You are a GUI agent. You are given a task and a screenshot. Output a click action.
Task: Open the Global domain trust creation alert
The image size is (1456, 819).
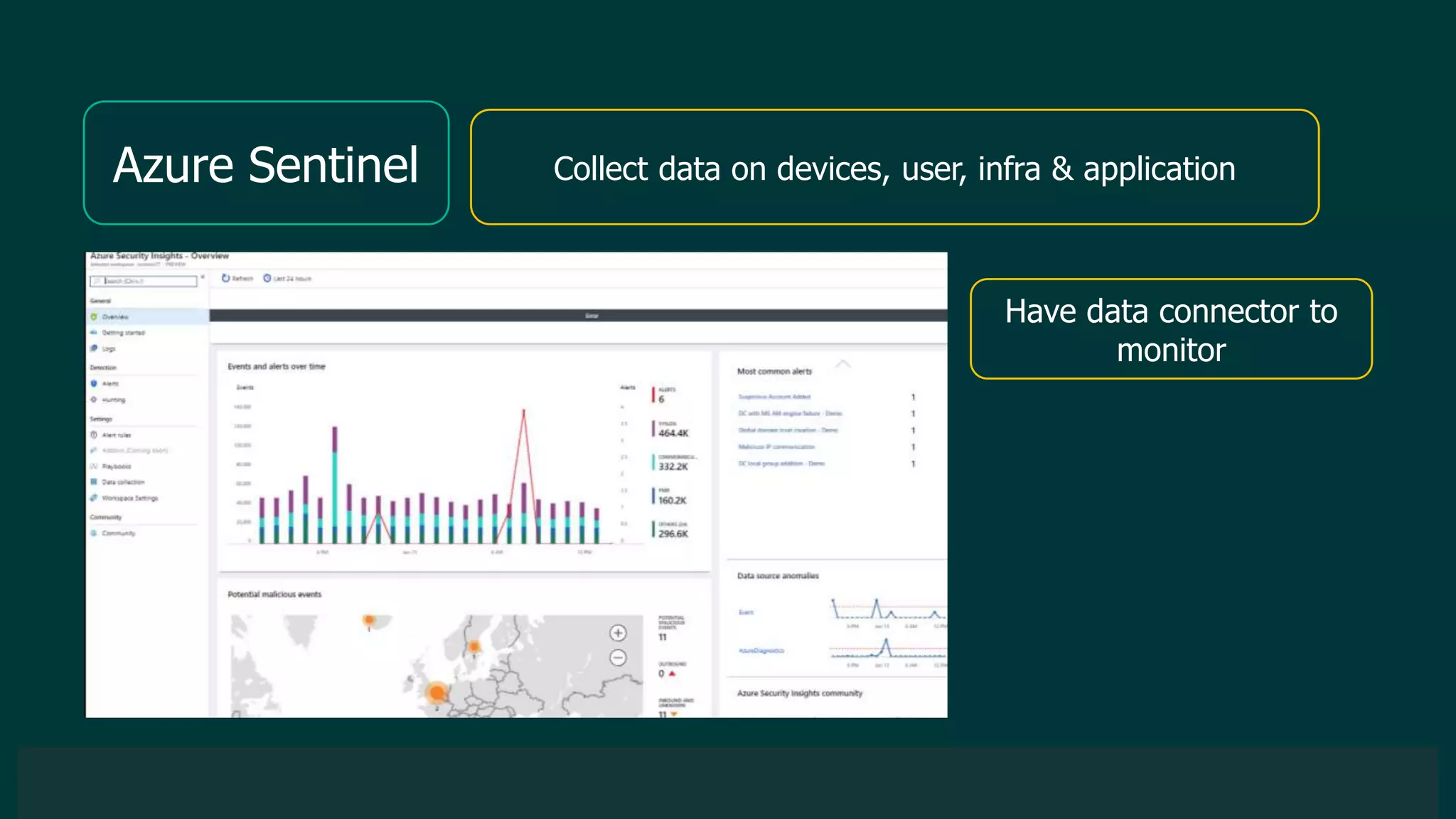tap(788, 430)
